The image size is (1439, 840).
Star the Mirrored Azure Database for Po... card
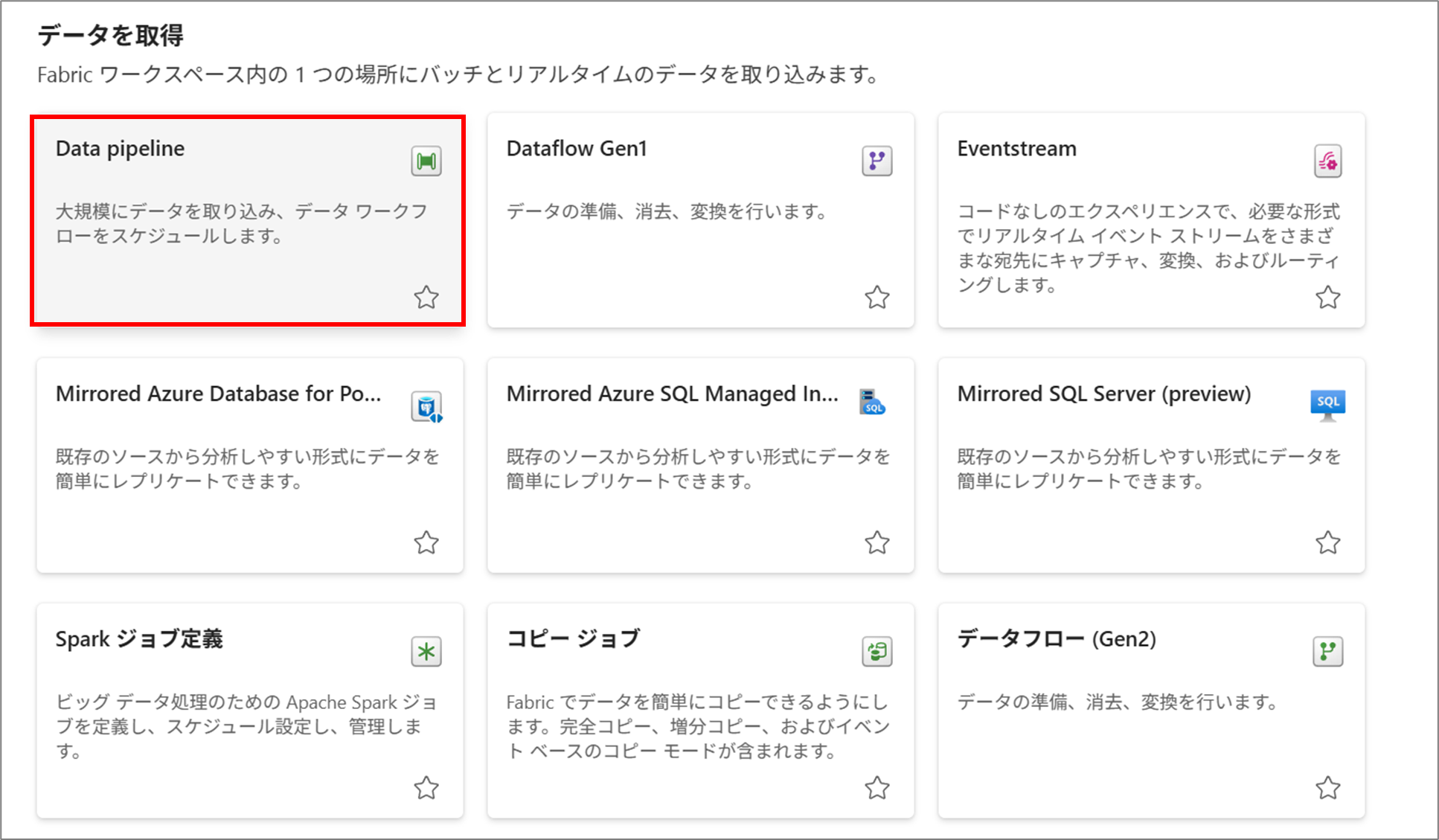coord(426,542)
